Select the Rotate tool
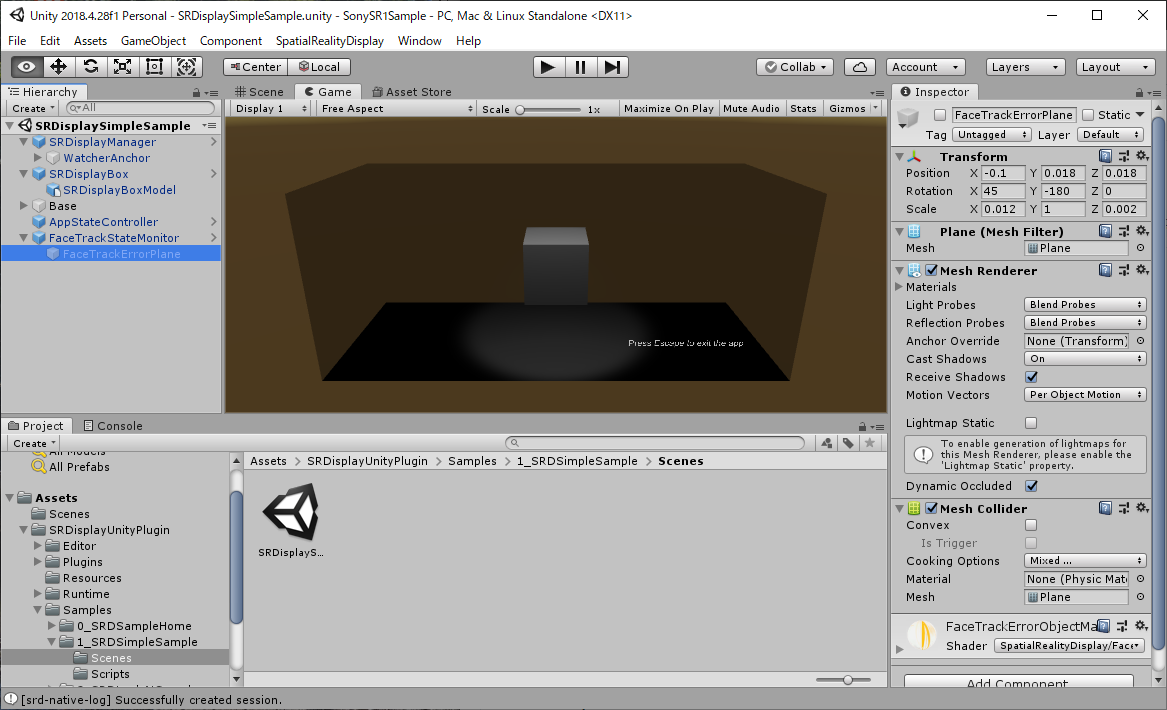The height and width of the screenshot is (710, 1167). (x=90, y=67)
